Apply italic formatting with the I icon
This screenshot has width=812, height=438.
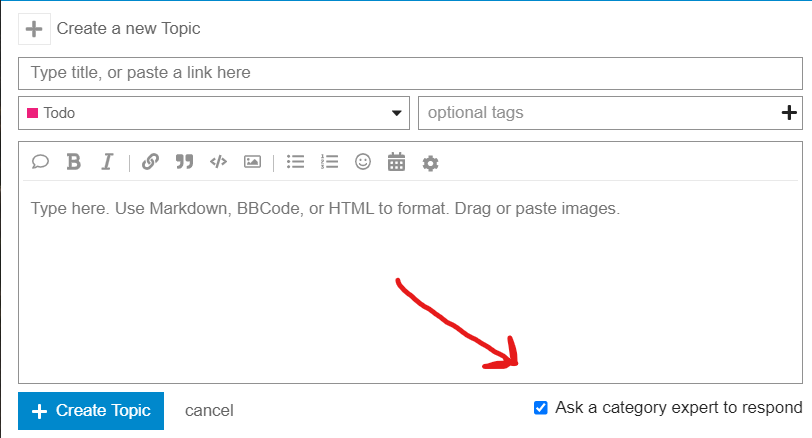[x=107, y=162]
